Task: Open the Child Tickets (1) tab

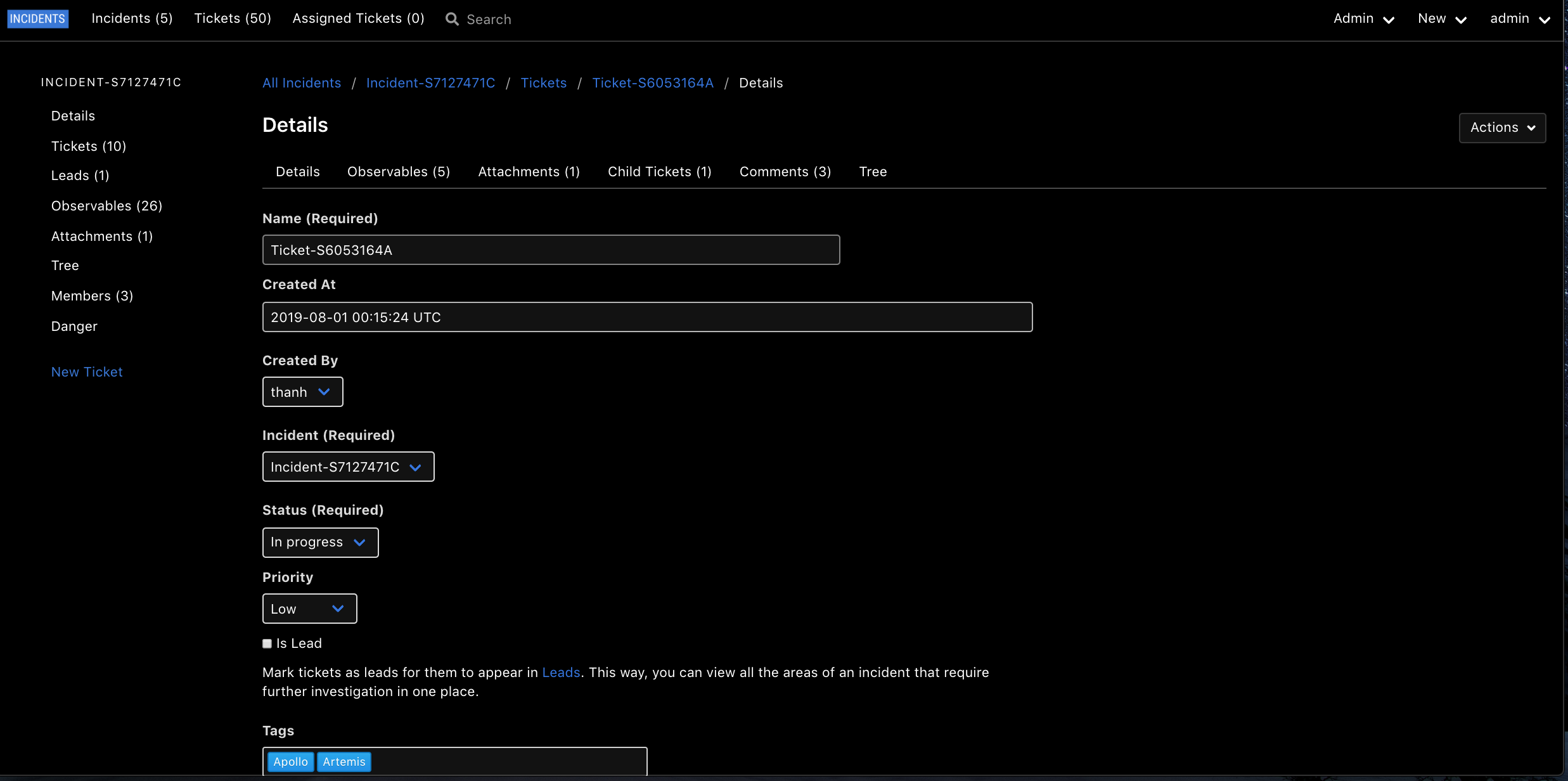Action: pyautogui.click(x=659, y=172)
